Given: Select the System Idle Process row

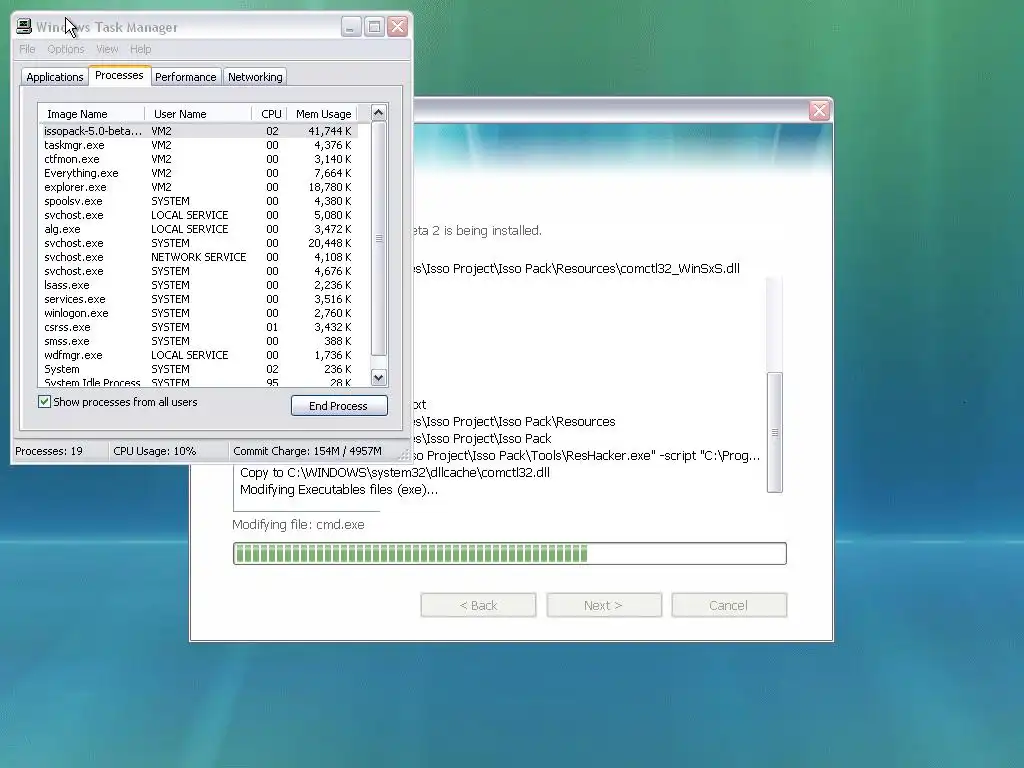Looking at the screenshot, I should (x=199, y=382).
